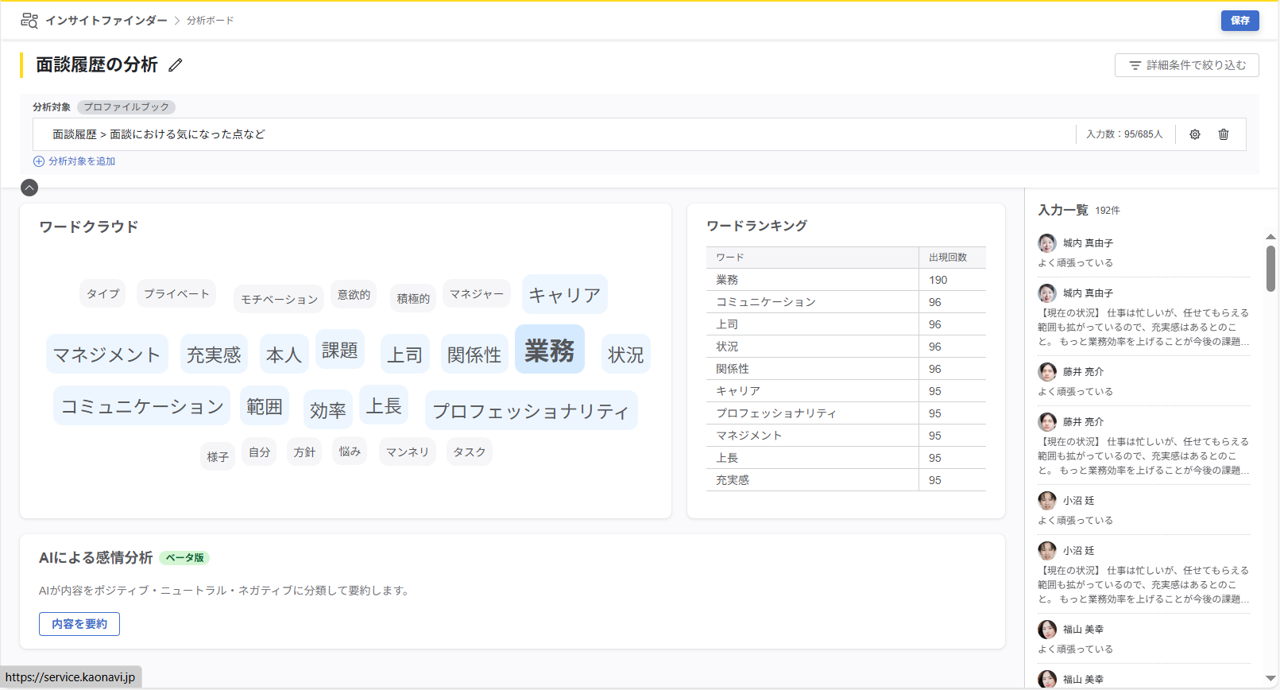
Task: Delete analysis target with trash icon
Action: 1223,134
